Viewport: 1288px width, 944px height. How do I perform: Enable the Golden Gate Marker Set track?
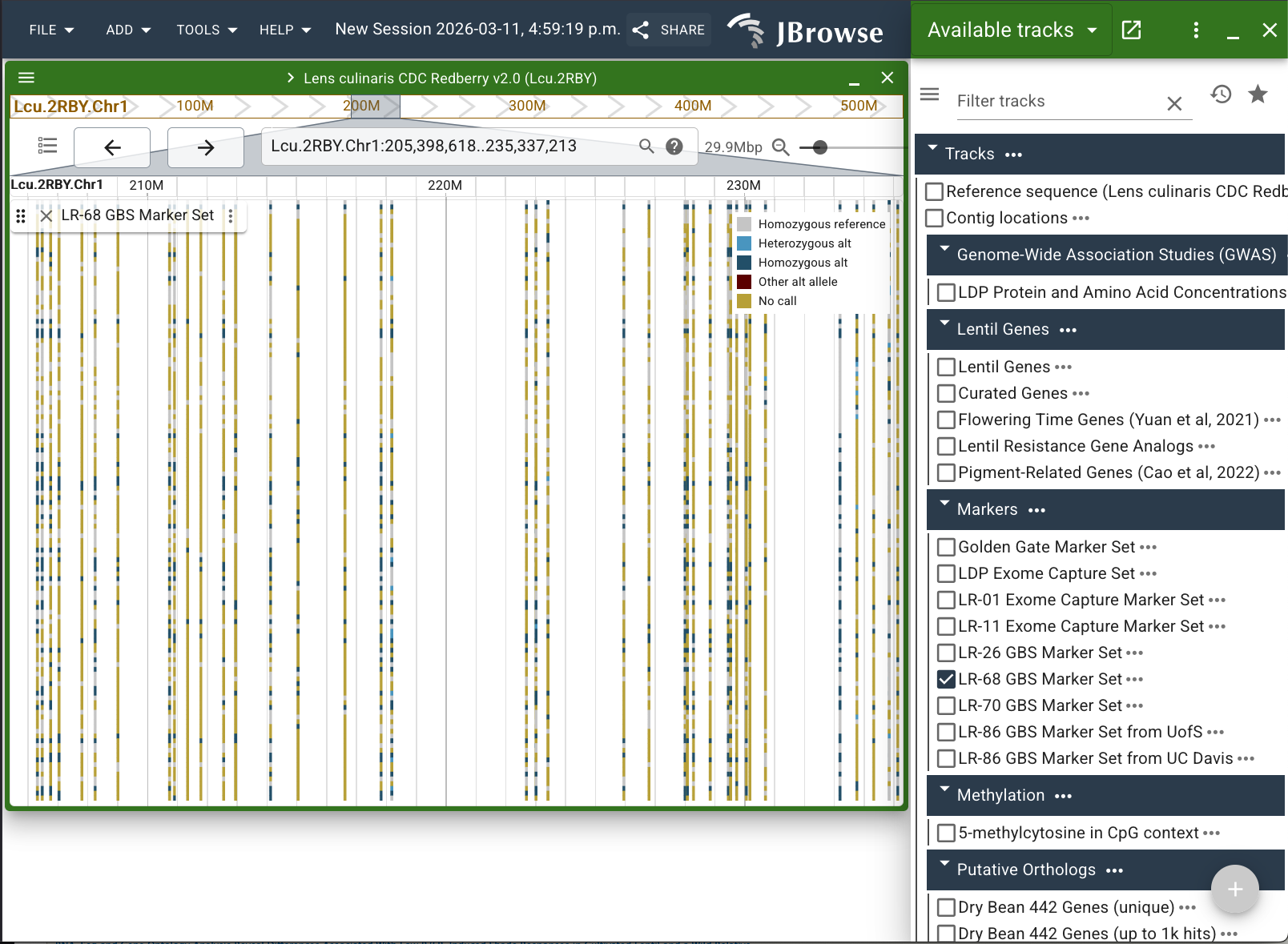coord(946,547)
